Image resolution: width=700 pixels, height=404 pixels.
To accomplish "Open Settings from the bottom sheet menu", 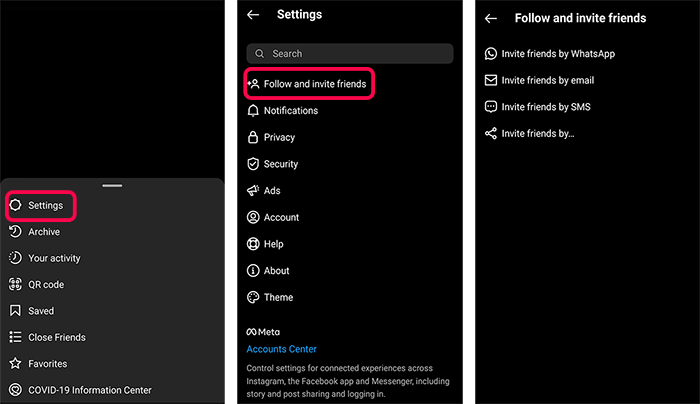I will pos(41,205).
